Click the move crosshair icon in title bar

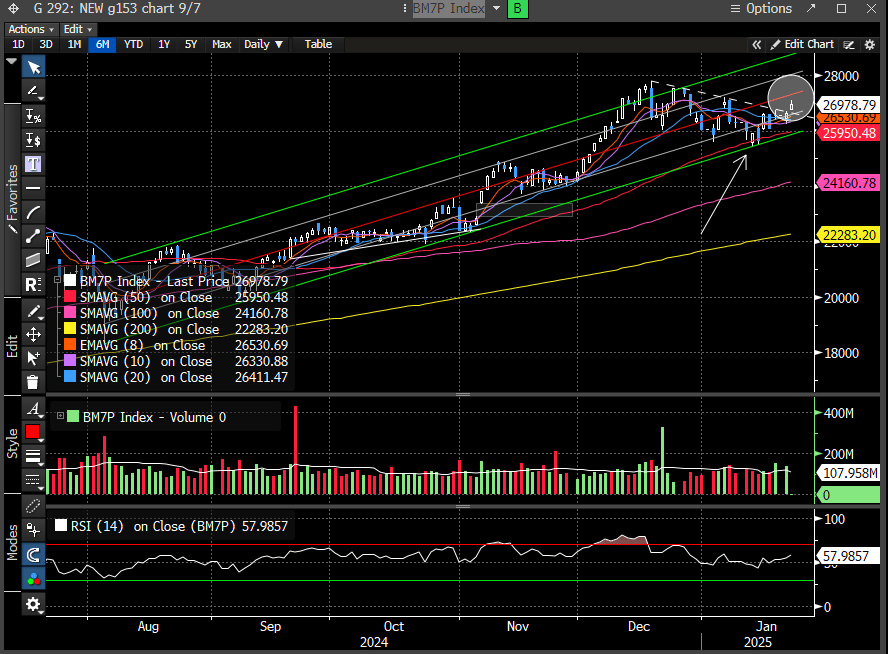pos(13,8)
